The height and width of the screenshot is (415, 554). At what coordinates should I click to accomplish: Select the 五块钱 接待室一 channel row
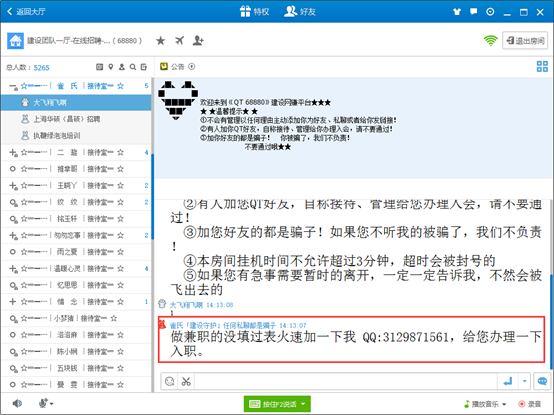[76, 368]
